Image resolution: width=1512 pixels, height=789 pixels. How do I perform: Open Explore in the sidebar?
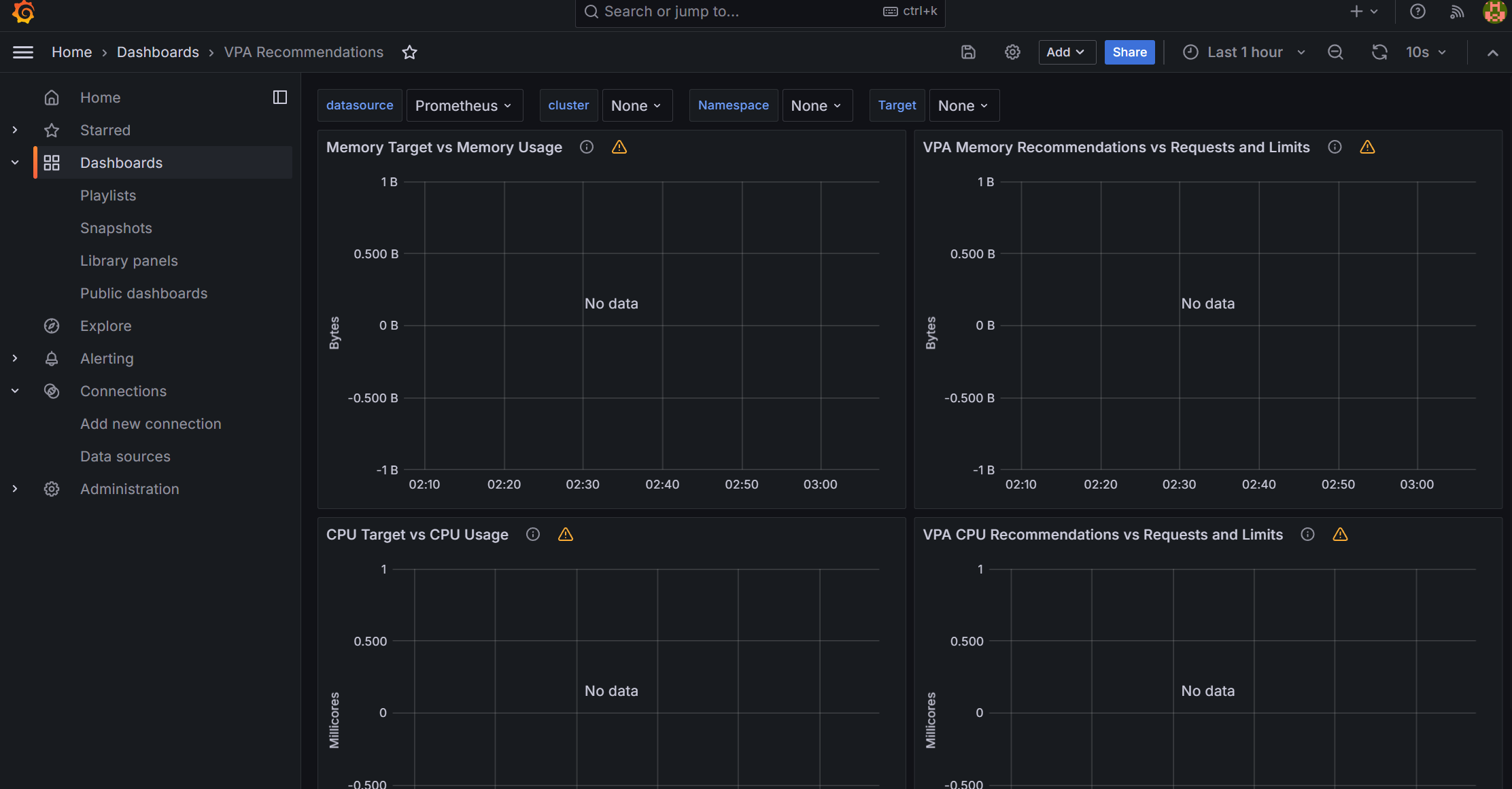(x=105, y=326)
